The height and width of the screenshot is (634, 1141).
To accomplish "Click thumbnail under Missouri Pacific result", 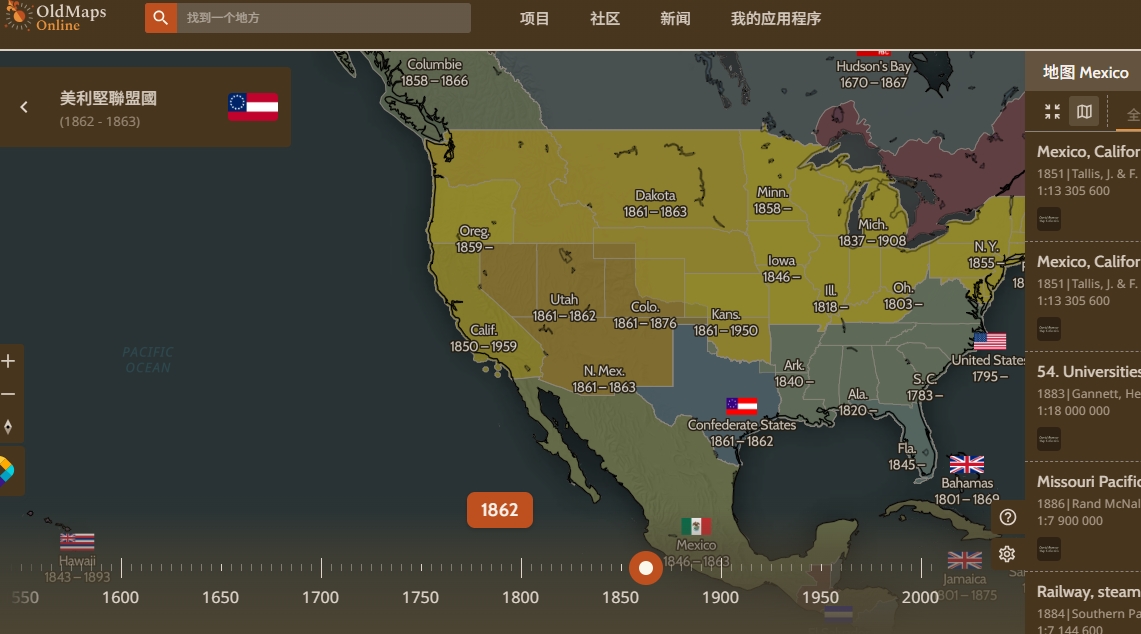I will [x=1049, y=549].
